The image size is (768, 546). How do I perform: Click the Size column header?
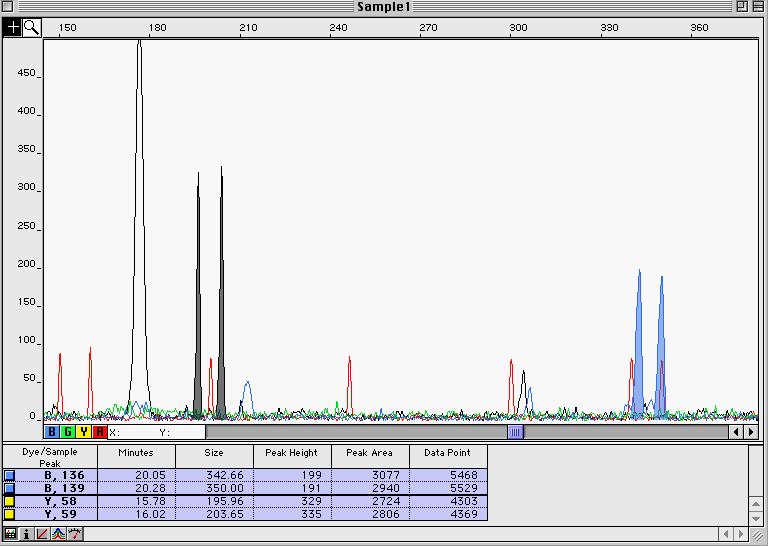pos(214,457)
